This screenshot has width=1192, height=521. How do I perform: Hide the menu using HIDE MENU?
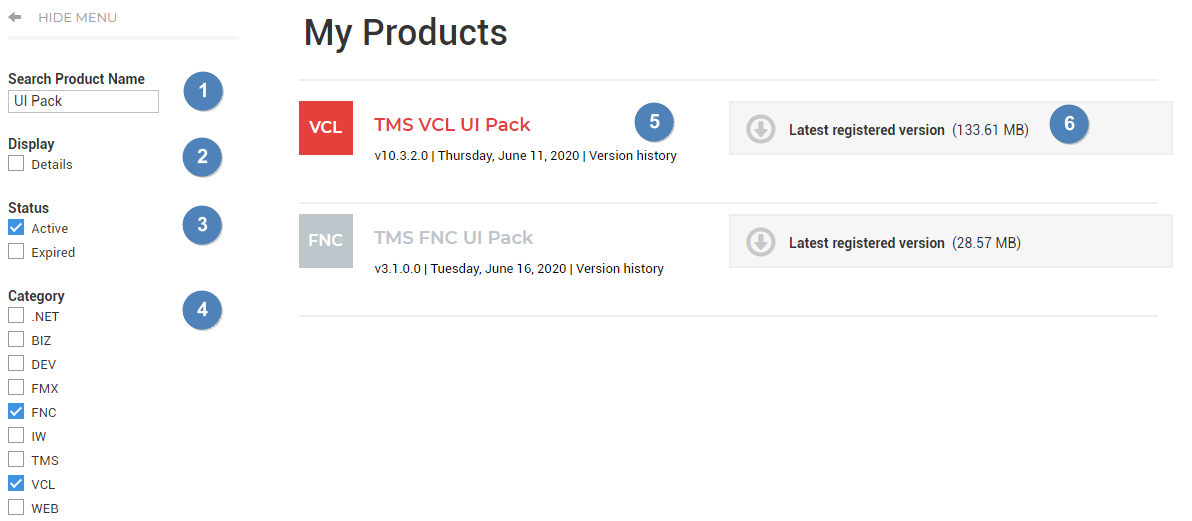[x=78, y=17]
